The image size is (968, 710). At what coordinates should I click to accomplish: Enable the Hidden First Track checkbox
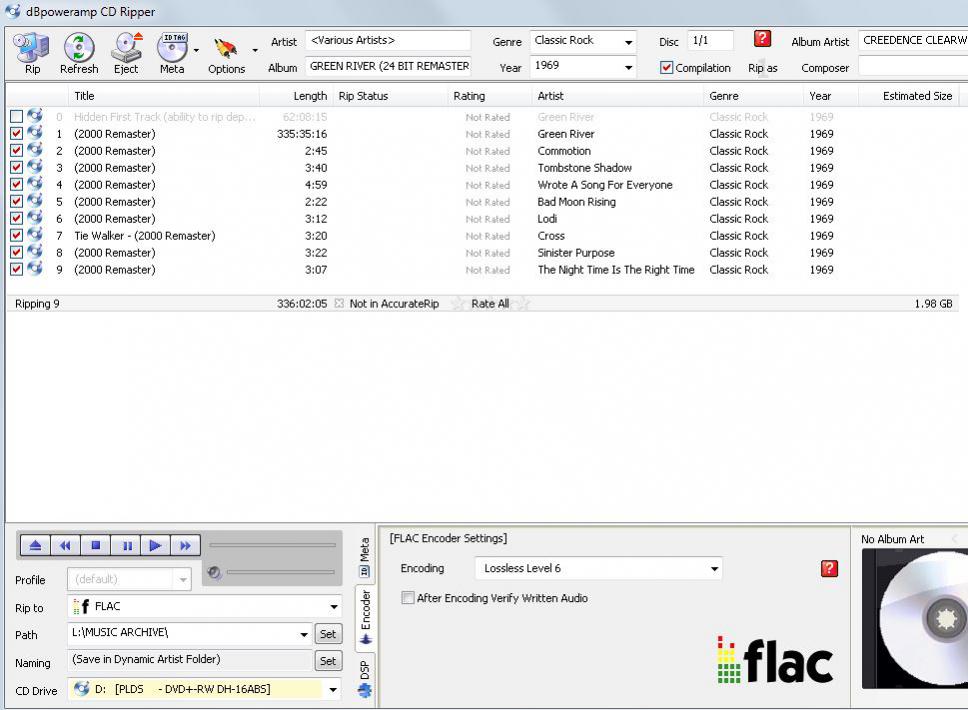click(16, 117)
